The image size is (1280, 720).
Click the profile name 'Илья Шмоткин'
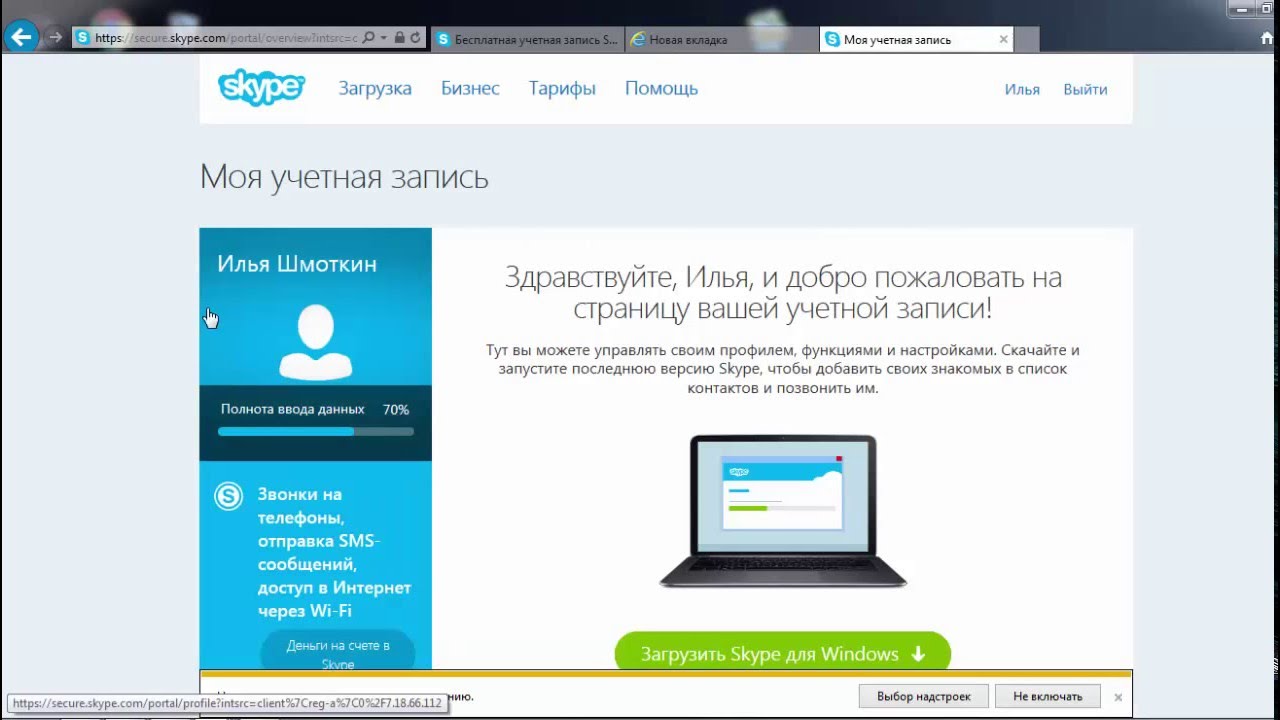point(297,264)
